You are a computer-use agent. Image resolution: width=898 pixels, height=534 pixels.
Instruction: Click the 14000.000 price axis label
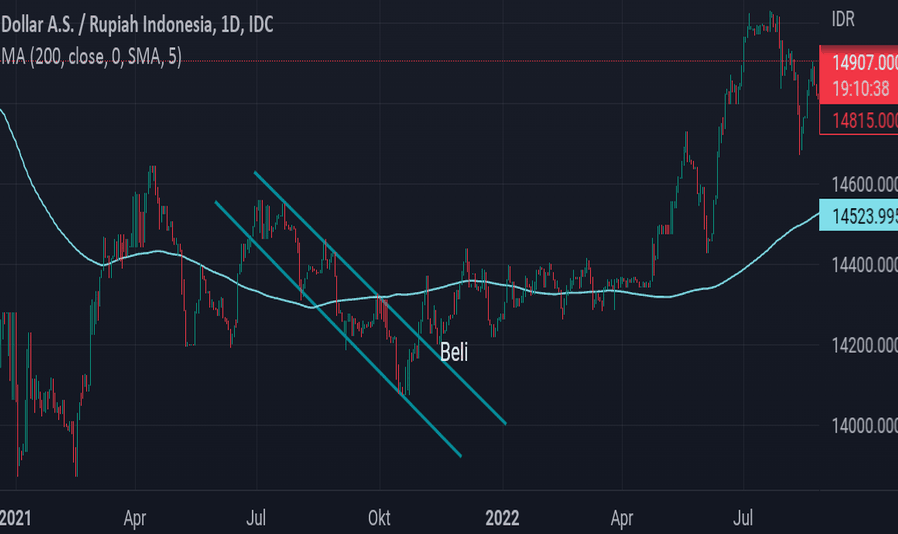pos(864,425)
